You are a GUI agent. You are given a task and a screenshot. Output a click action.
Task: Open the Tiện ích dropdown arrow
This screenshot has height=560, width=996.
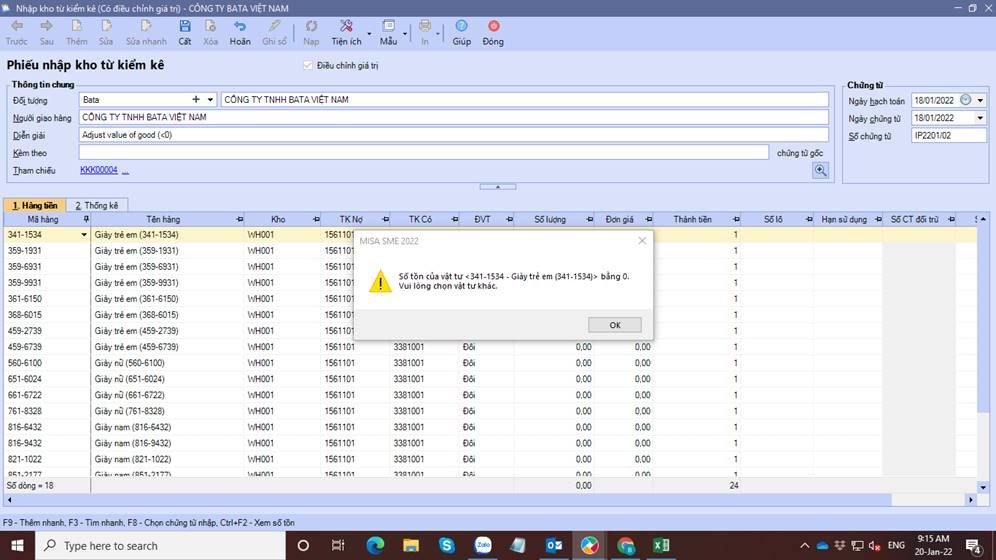369,33
